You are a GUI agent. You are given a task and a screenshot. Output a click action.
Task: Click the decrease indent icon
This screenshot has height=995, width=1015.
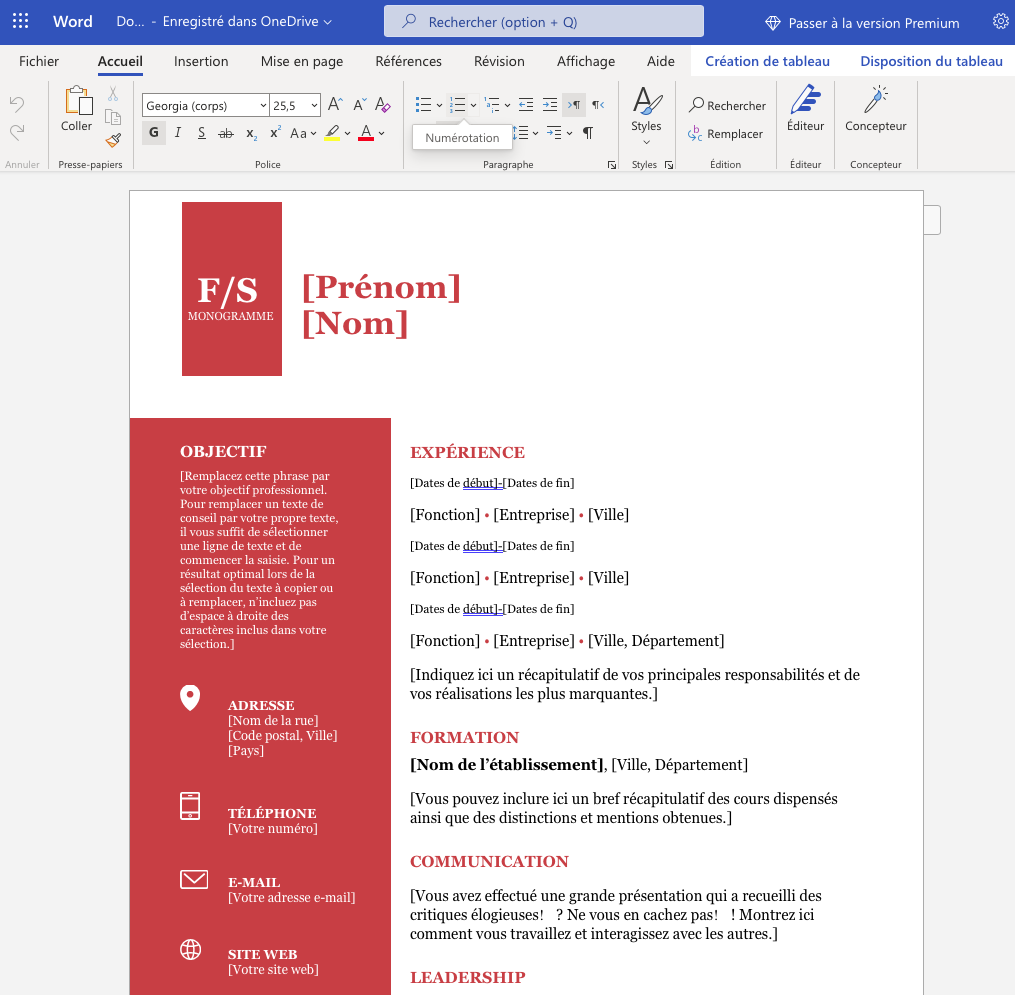[526, 105]
